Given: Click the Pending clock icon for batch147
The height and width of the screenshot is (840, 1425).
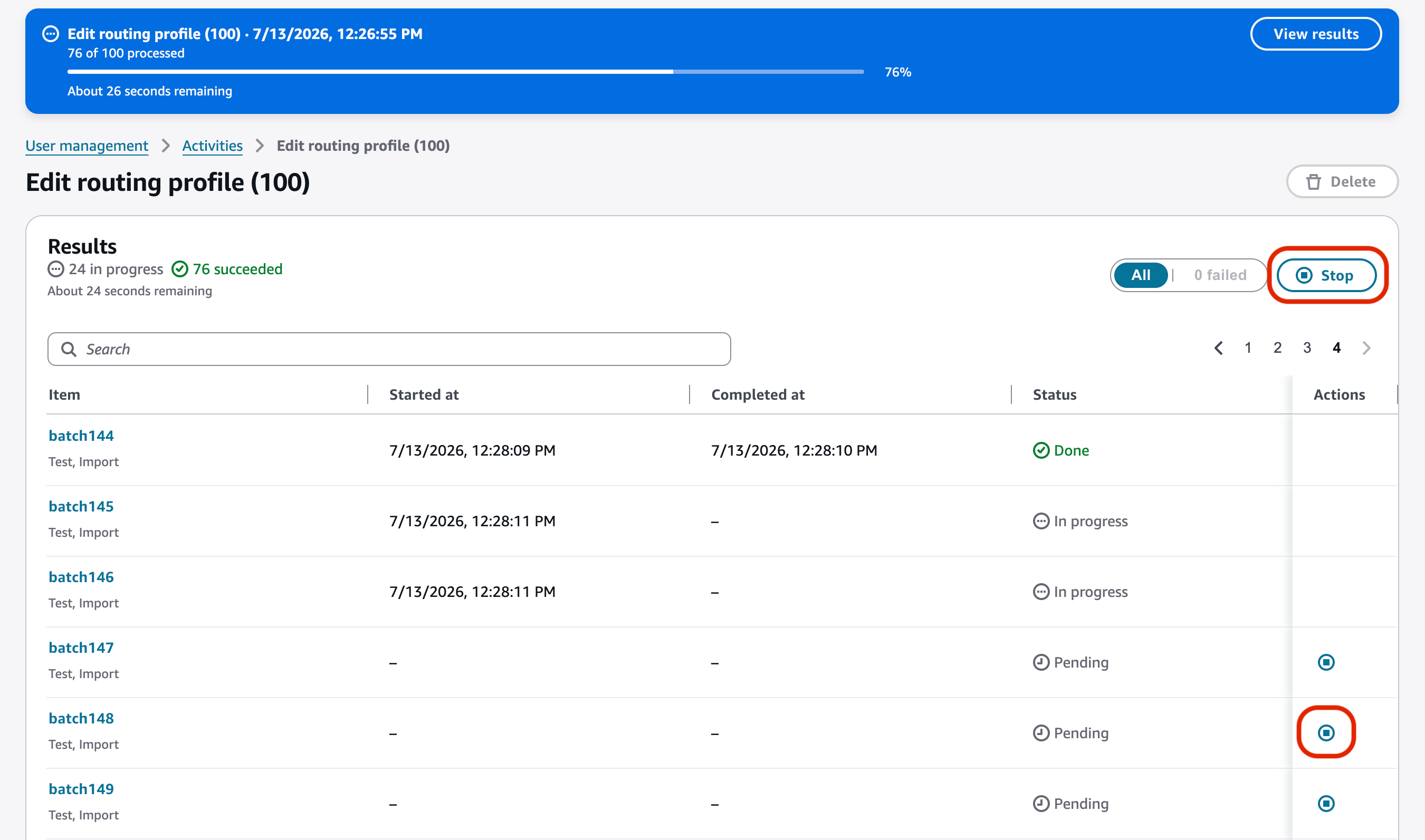Looking at the screenshot, I should 1041,662.
